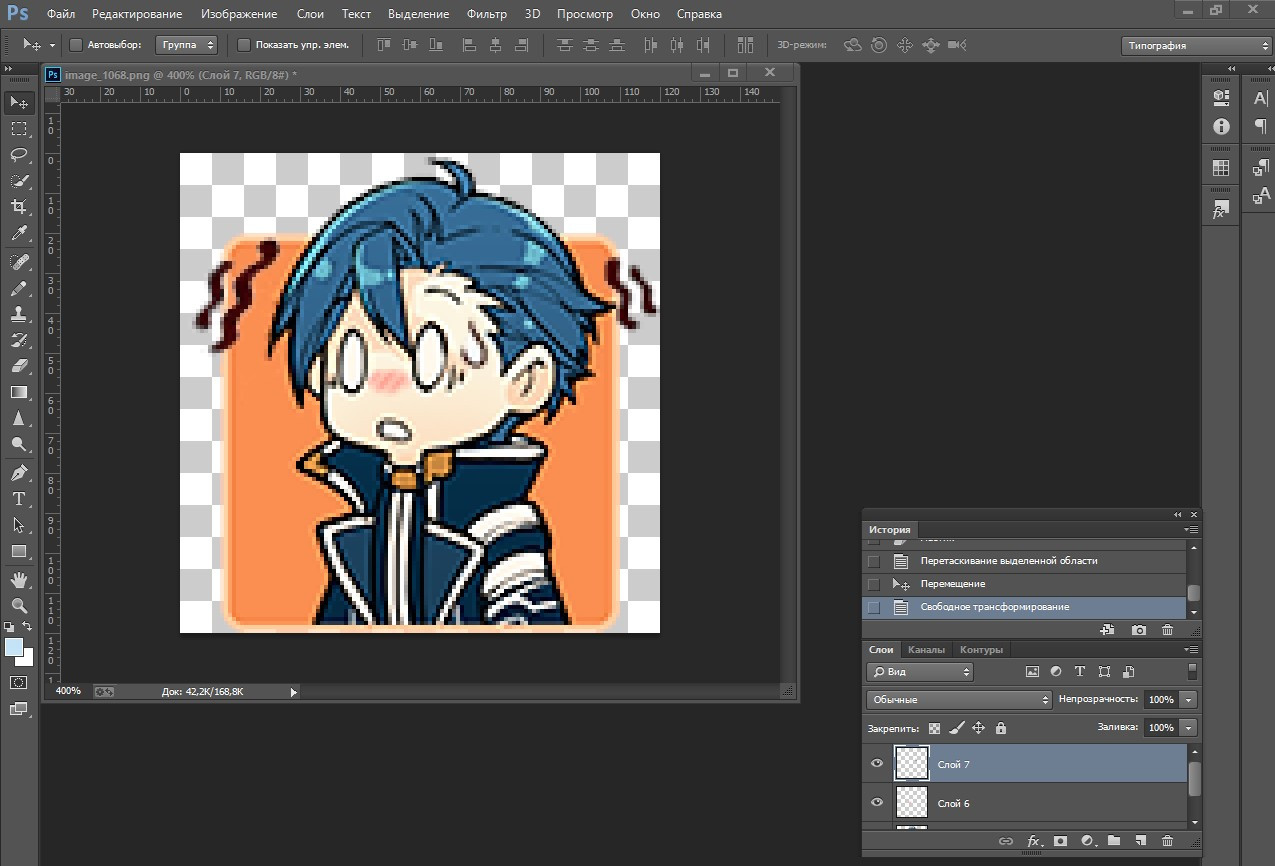Viewport: 1275px width, 866px height.
Task: Open the Типография workspace dropdown
Action: 1195,46
